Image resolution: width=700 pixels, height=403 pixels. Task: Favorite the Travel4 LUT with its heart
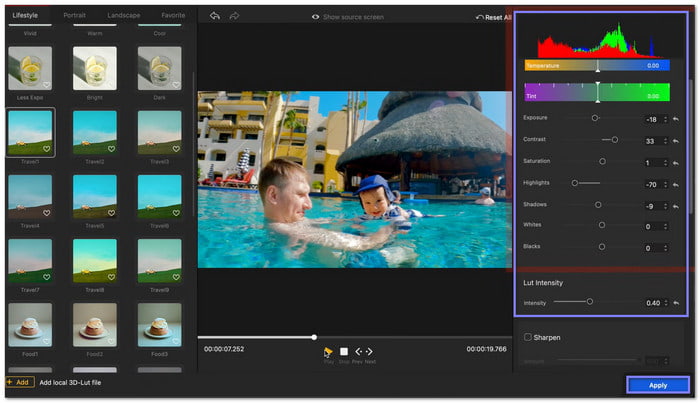click(x=46, y=213)
